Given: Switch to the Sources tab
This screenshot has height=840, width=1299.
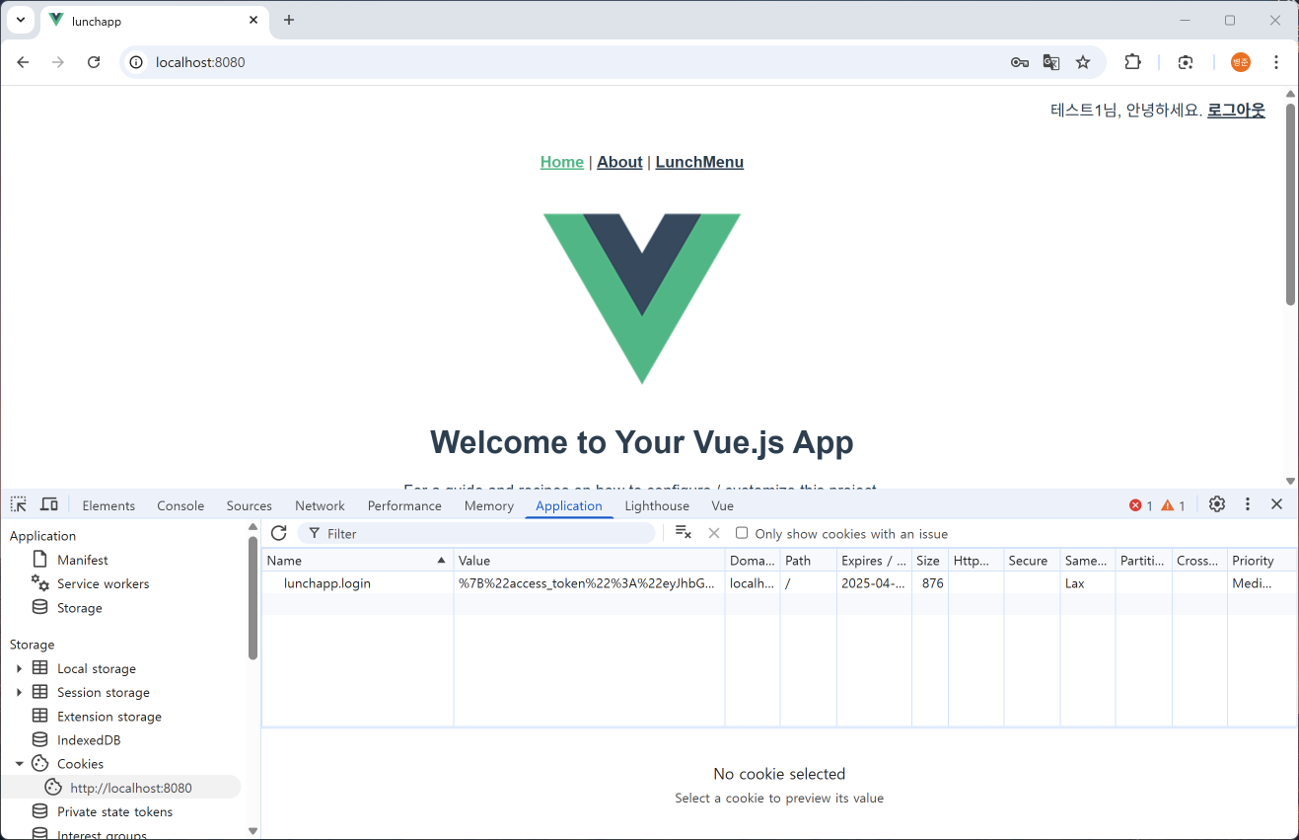Looking at the screenshot, I should [x=249, y=506].
